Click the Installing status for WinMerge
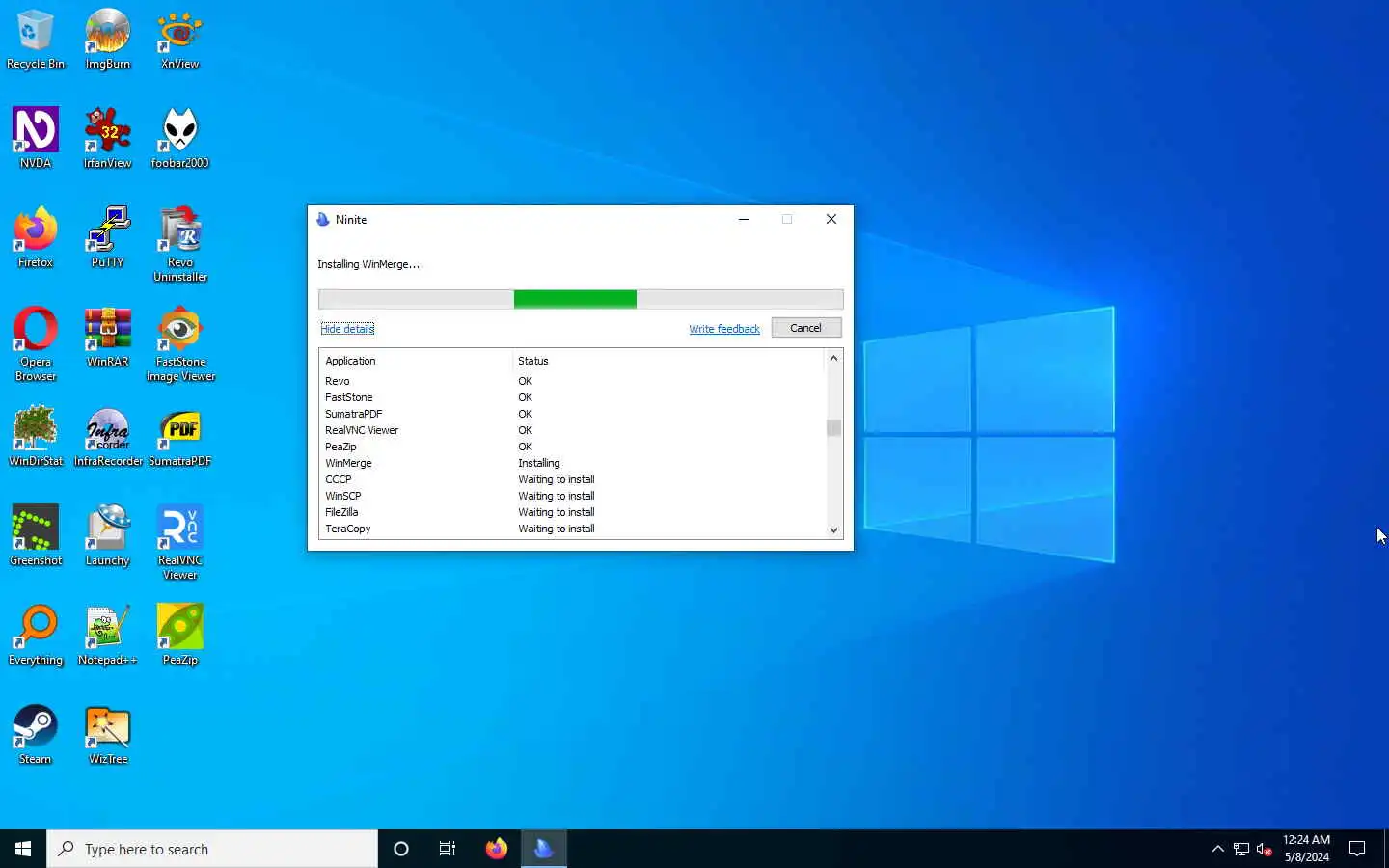The width and height of the screenshot is (1389, 868). point(539,463)
